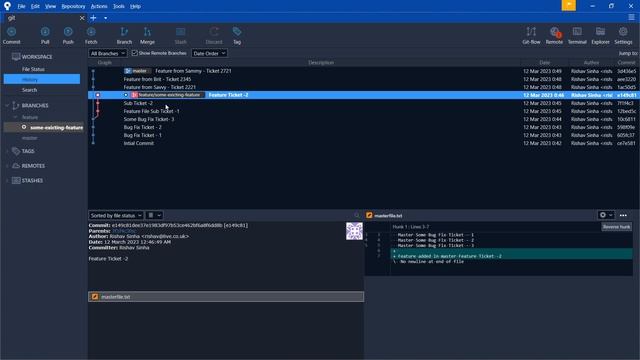
Task: Open the new tab dropdown arrow
Action: point(105,18)
